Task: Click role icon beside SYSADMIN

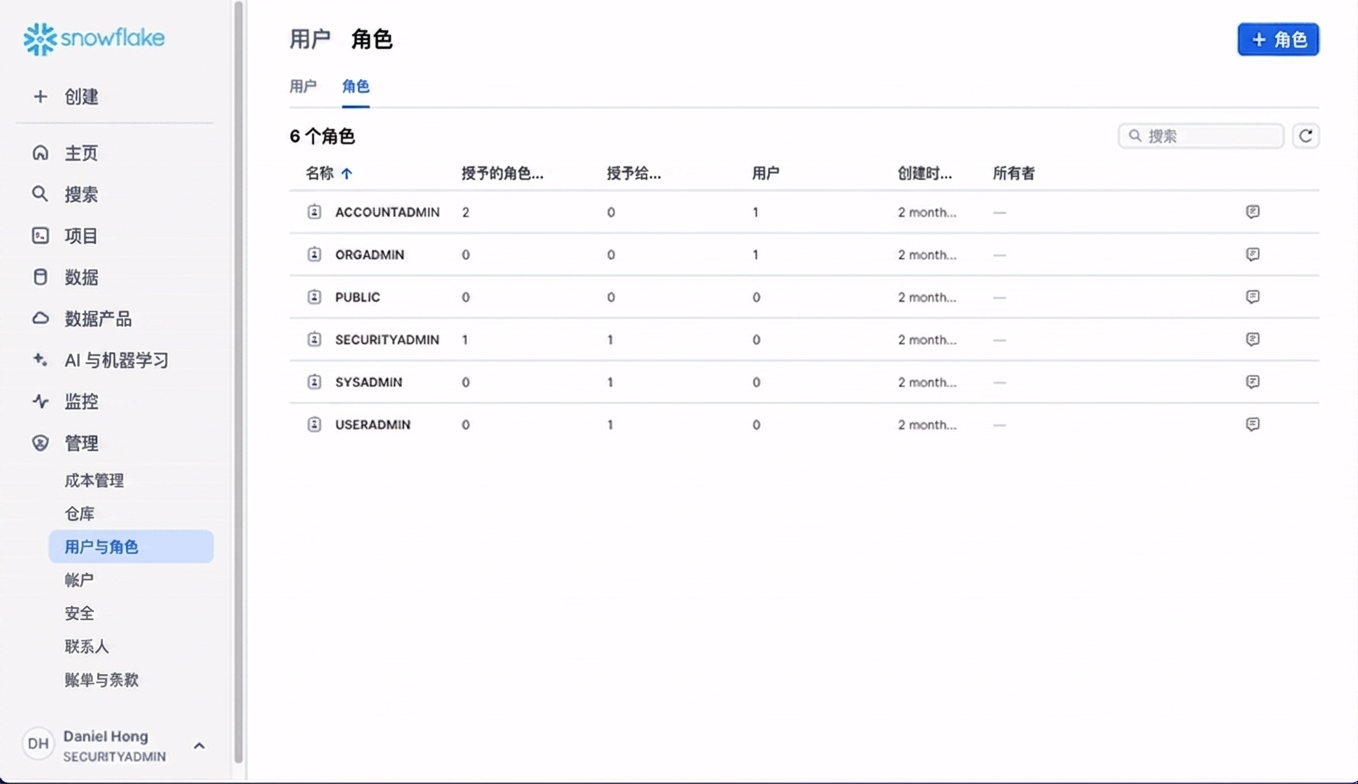Action: (x=314, y=382)
